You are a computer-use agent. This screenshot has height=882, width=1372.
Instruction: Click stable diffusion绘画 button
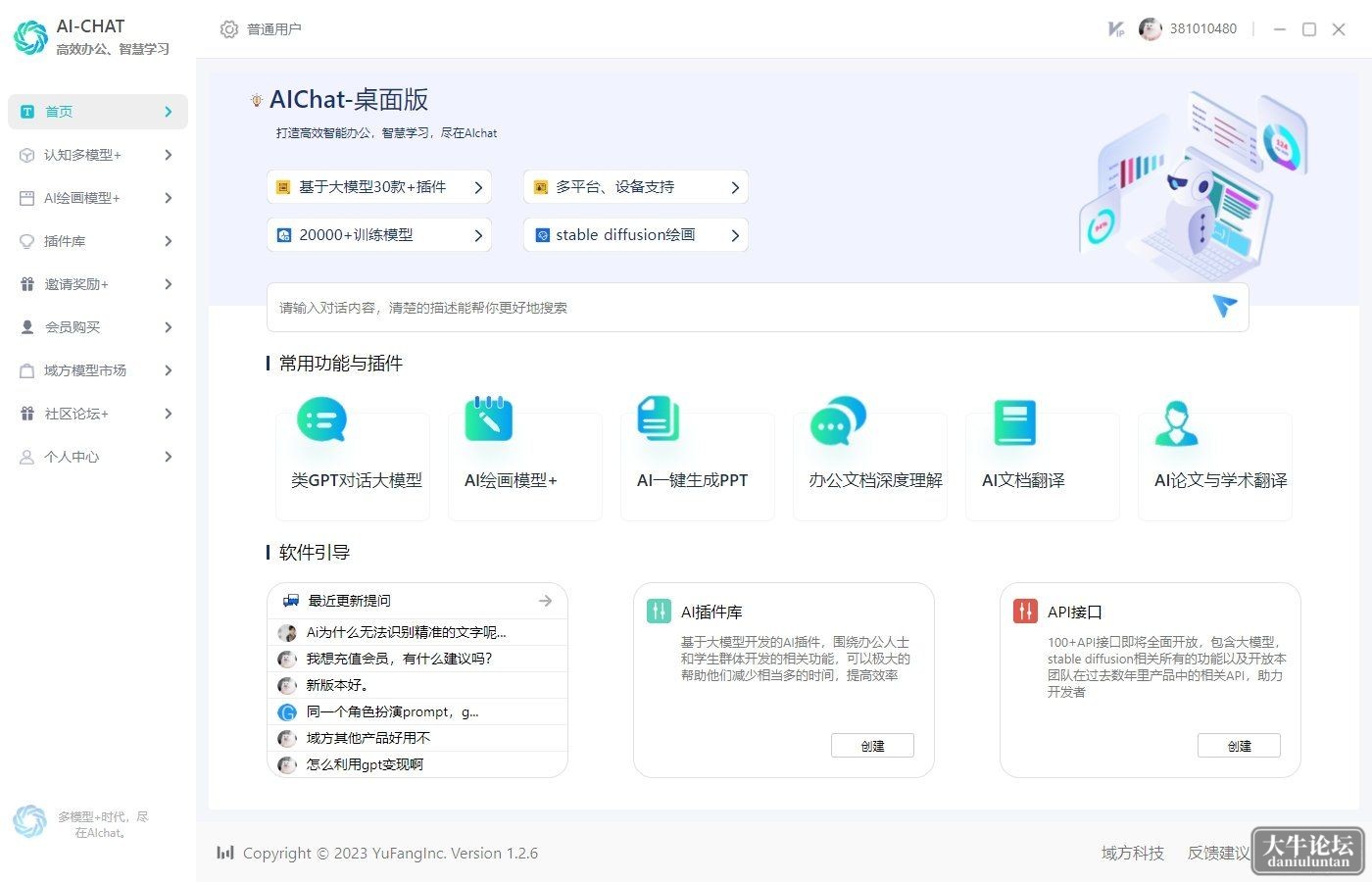[636, 235]
